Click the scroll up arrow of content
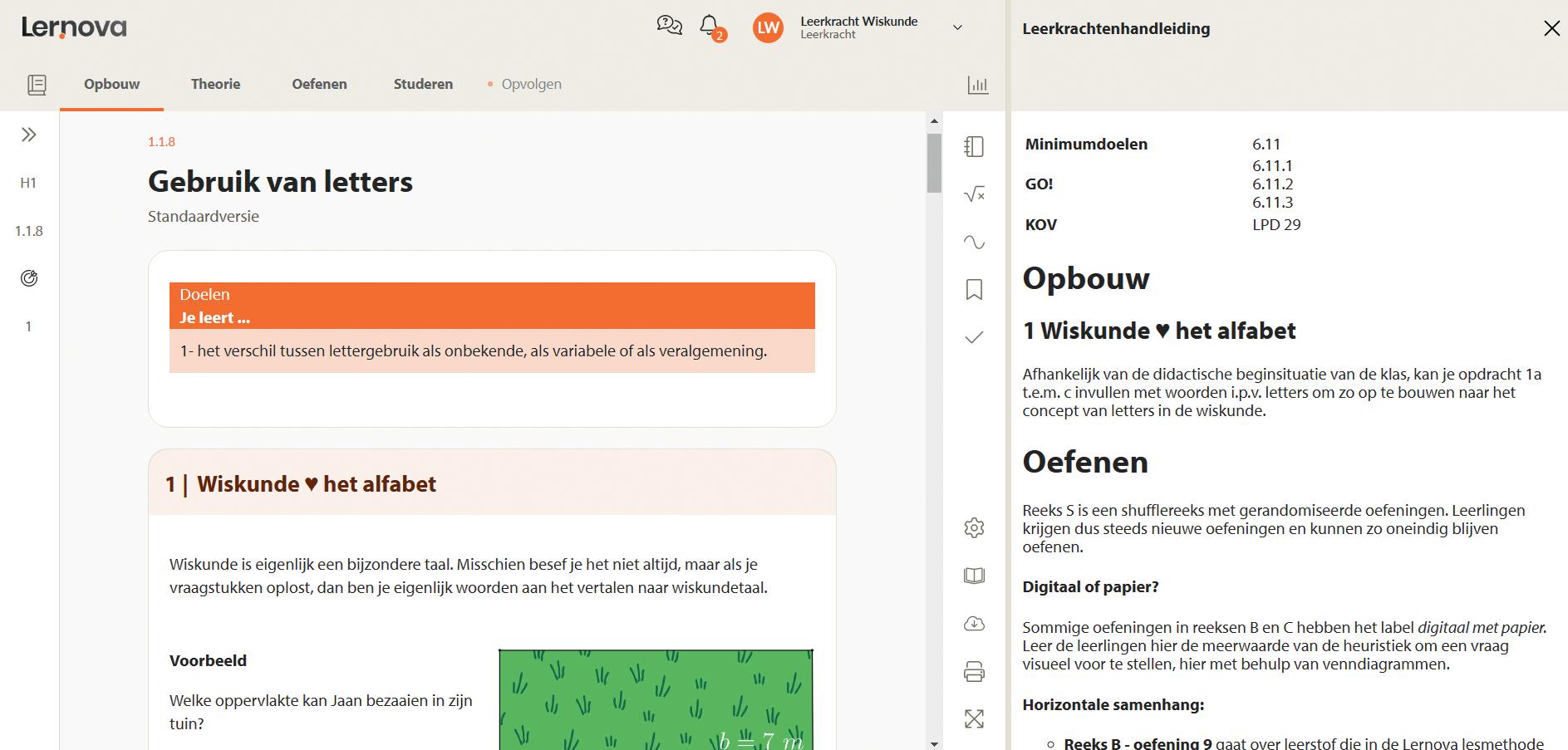This screenshot has width=1568, height=750. [x=934, y=121]
